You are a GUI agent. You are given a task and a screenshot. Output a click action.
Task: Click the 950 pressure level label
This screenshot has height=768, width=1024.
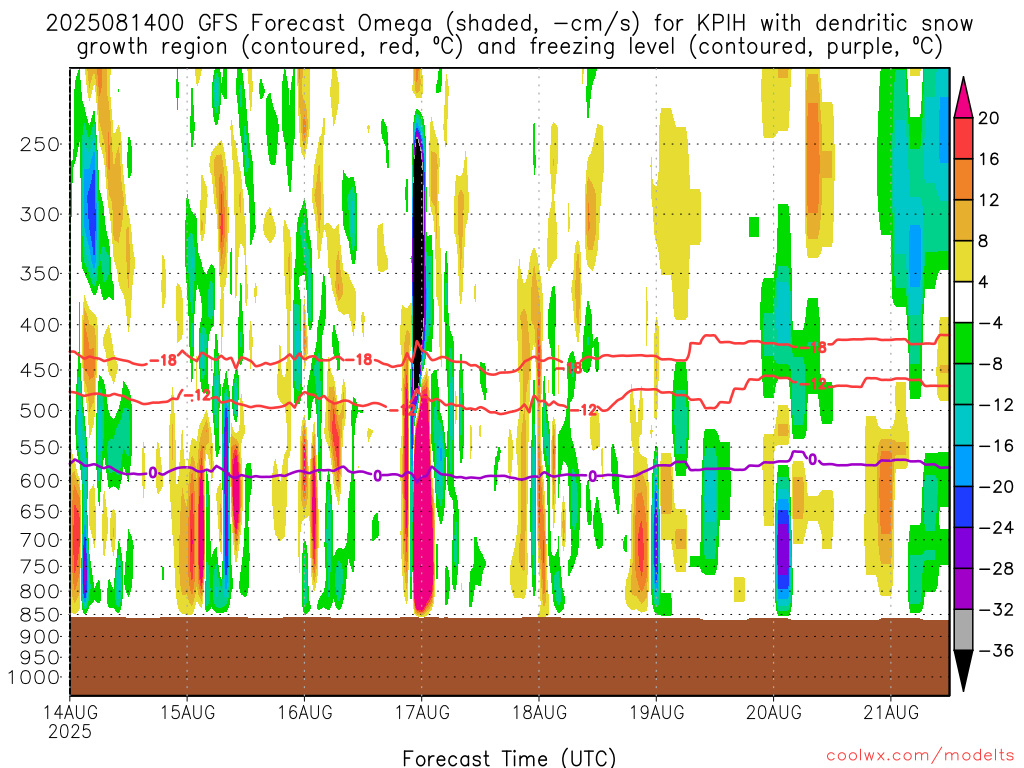click(x=39, y=658)
